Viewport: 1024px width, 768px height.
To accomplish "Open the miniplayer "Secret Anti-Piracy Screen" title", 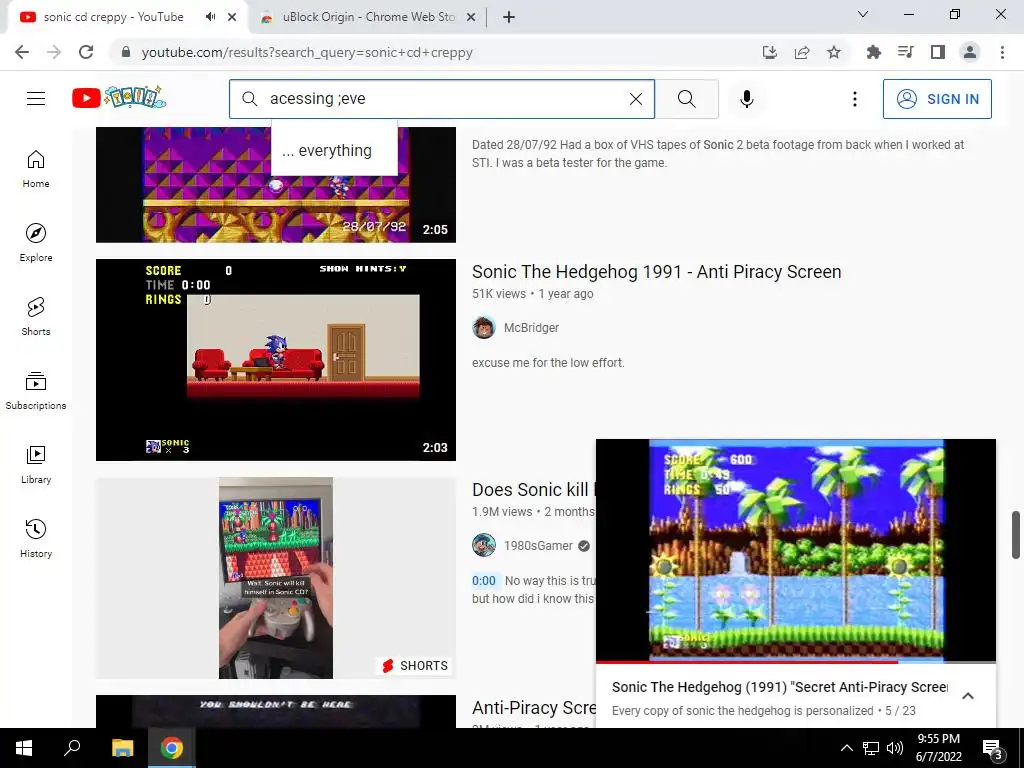I will [780, 687].
